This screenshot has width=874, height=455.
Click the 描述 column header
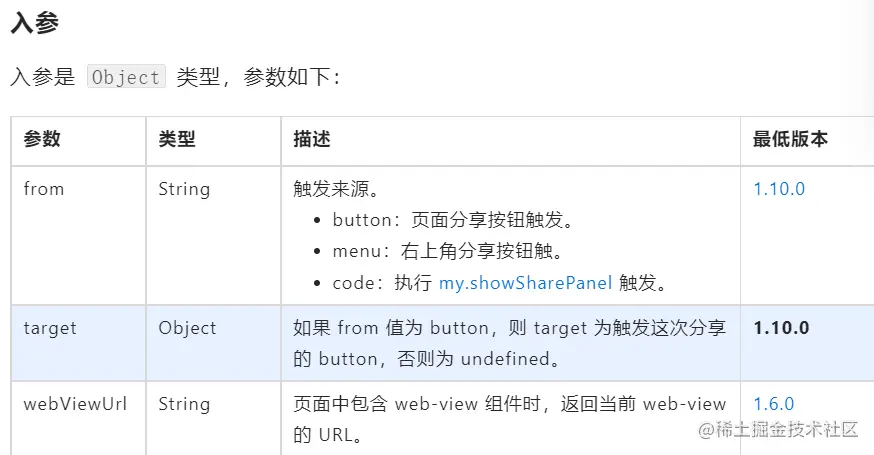coord(312,139)
